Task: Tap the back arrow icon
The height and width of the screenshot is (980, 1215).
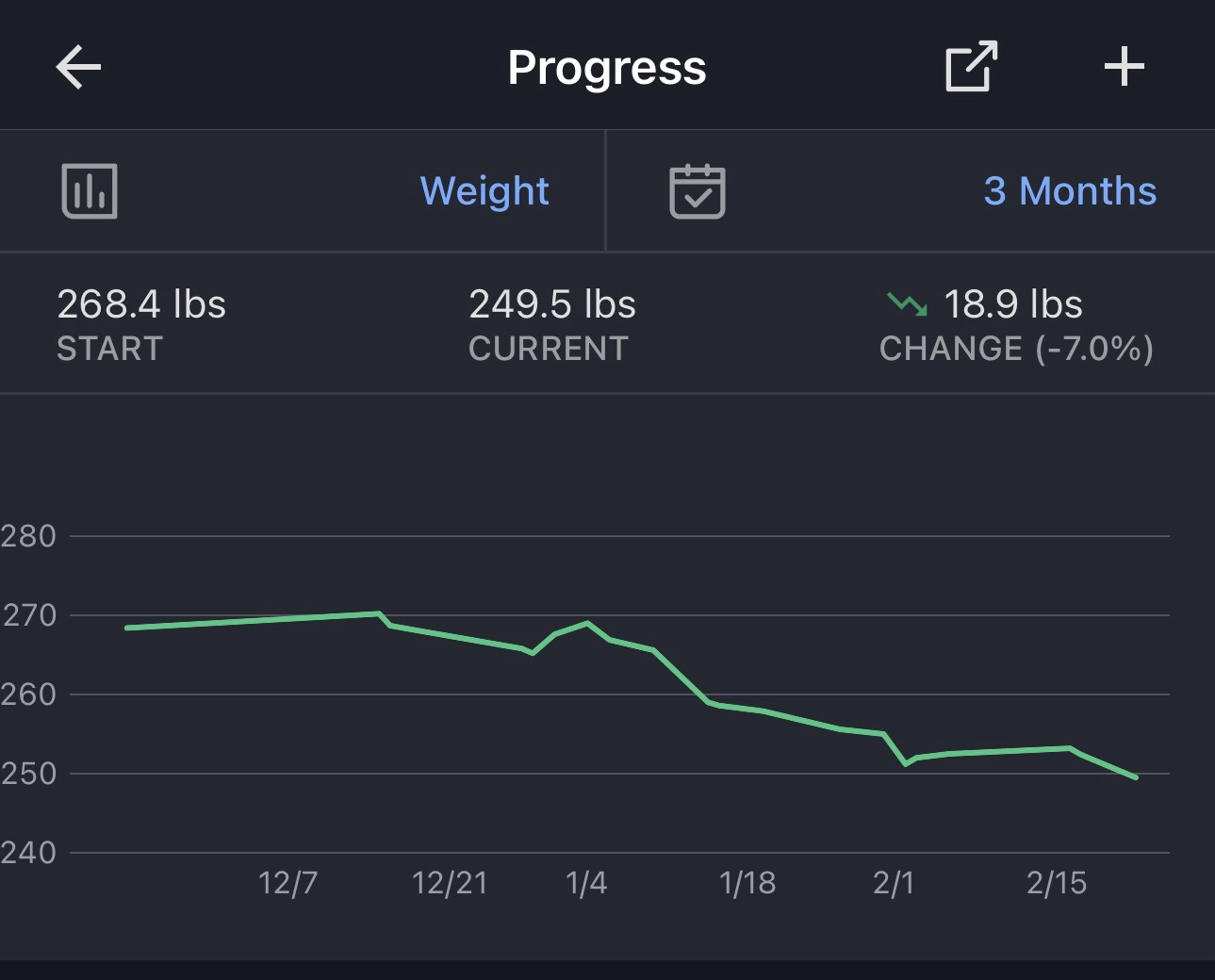Action: pos(78,68)
